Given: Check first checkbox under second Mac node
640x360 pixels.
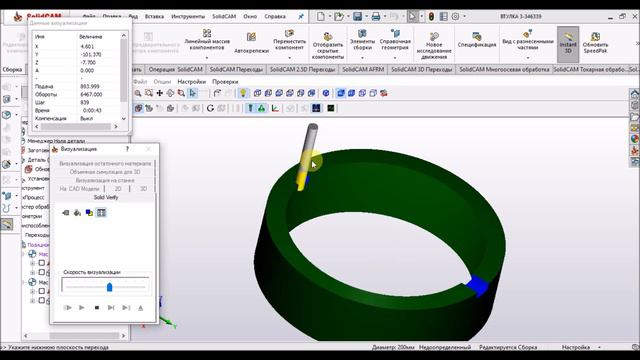Looking at the screenshot, I should point(42,291).
